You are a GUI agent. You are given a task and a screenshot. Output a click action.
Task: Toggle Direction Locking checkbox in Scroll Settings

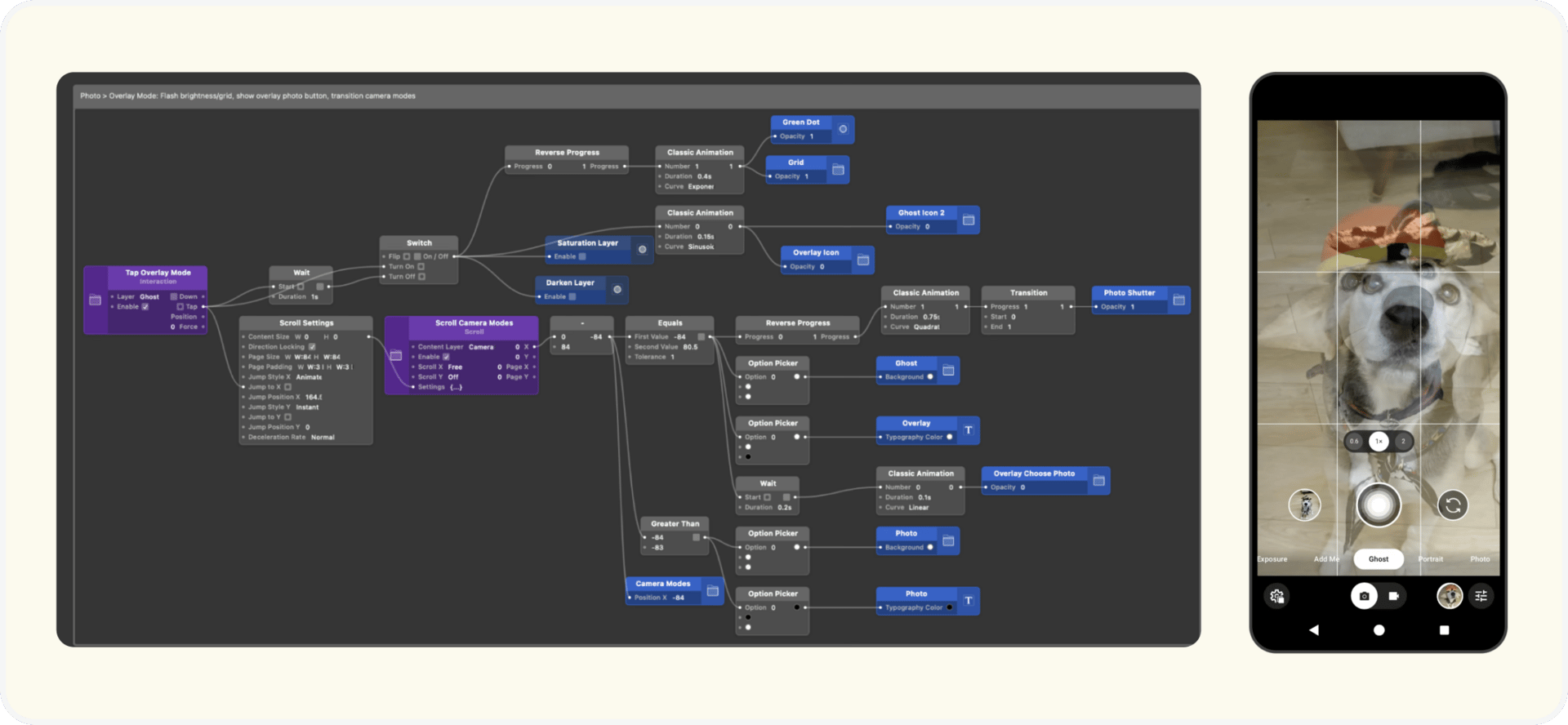pyautogui.click(x=312, y=347)
